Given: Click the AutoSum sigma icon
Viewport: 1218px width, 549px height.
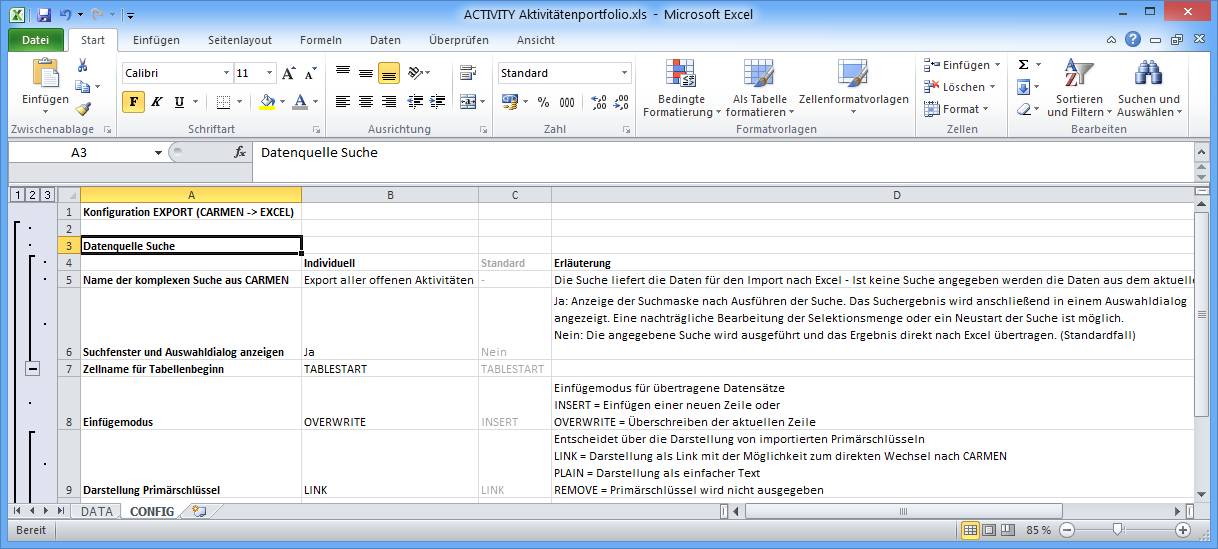Looking at the screenshot, I should pos(1023,65).
